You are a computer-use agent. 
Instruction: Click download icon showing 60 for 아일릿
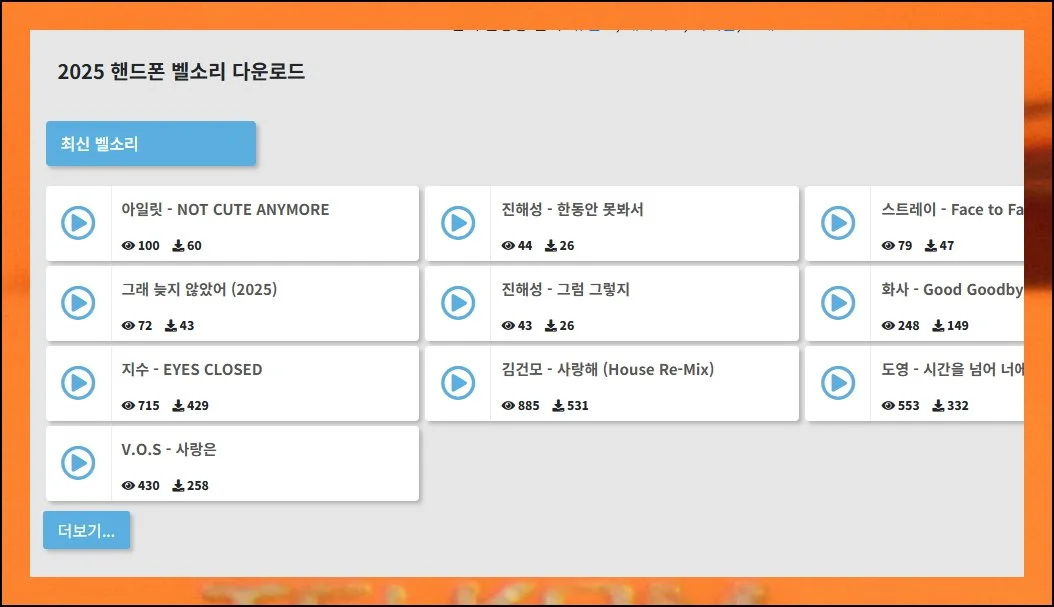click(178, 246)
